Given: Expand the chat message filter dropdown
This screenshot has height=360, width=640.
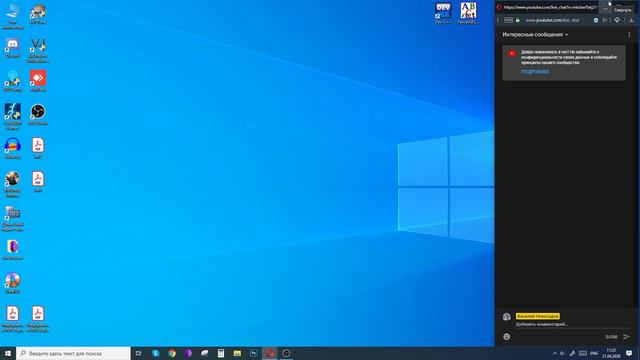Looking at the screenshot, I should click(x=535, y=35).
